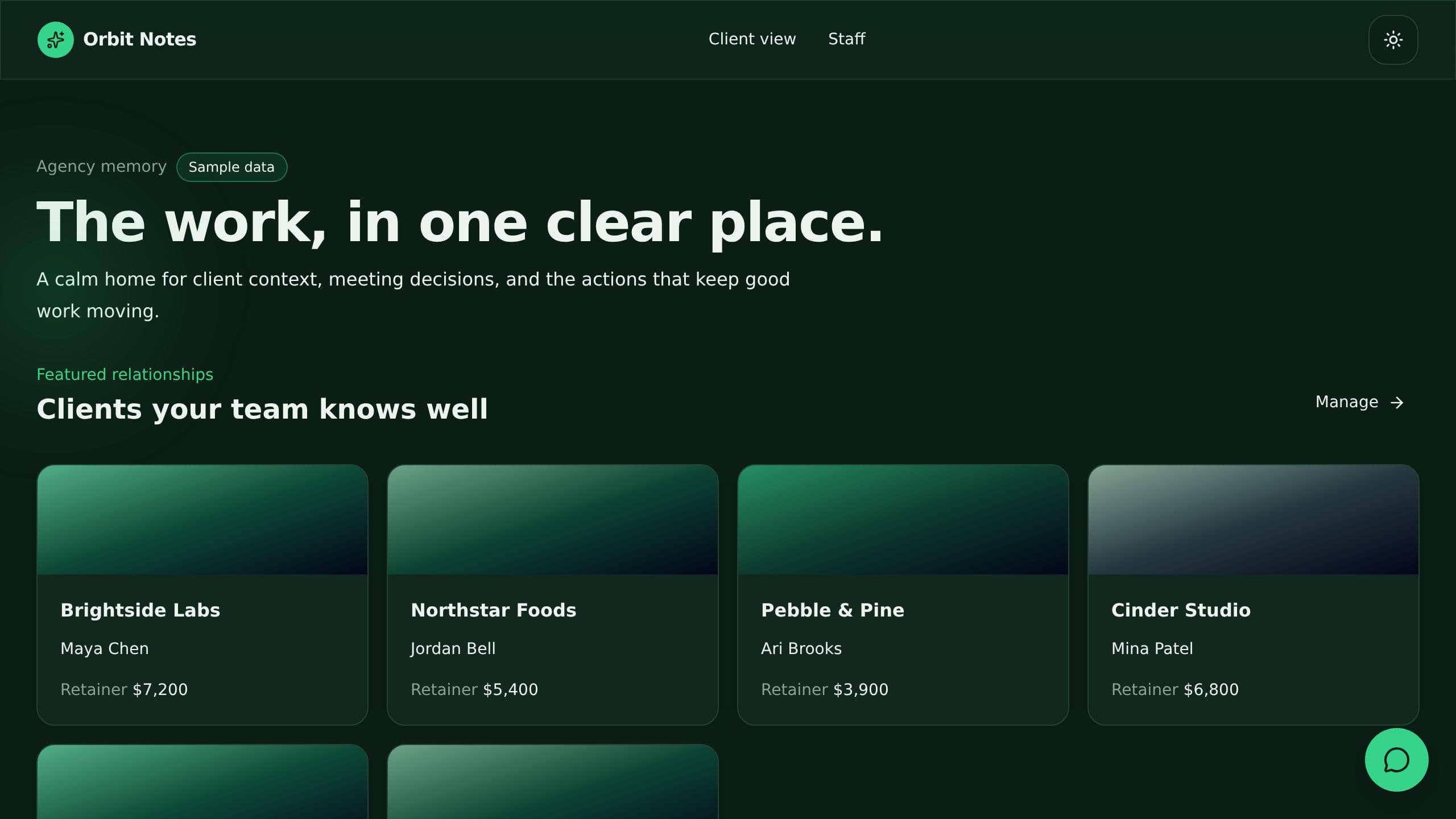Click the Featured relationships label

(125, 374)
